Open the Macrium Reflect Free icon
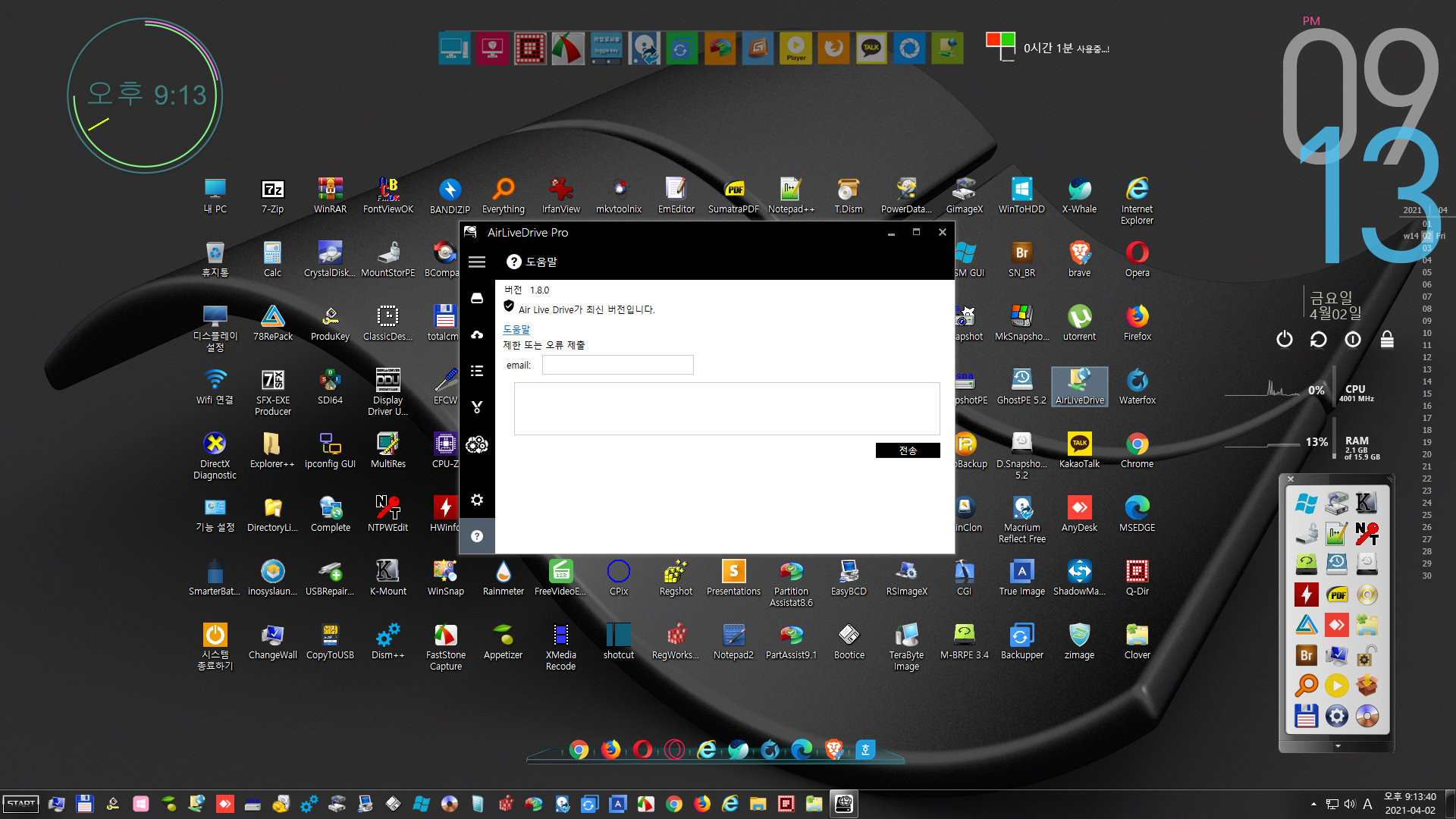 [1021, 519]
